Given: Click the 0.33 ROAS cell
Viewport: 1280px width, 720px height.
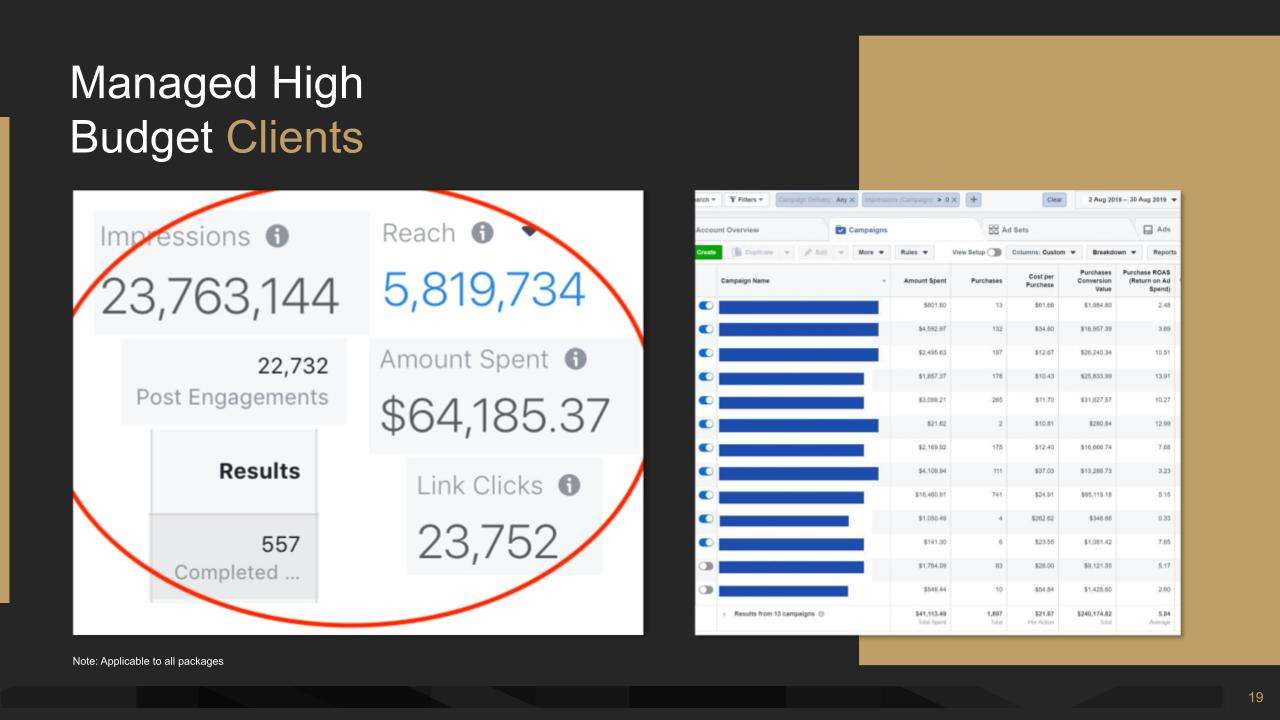Looking at the screenshot, I should point(1164,520).
